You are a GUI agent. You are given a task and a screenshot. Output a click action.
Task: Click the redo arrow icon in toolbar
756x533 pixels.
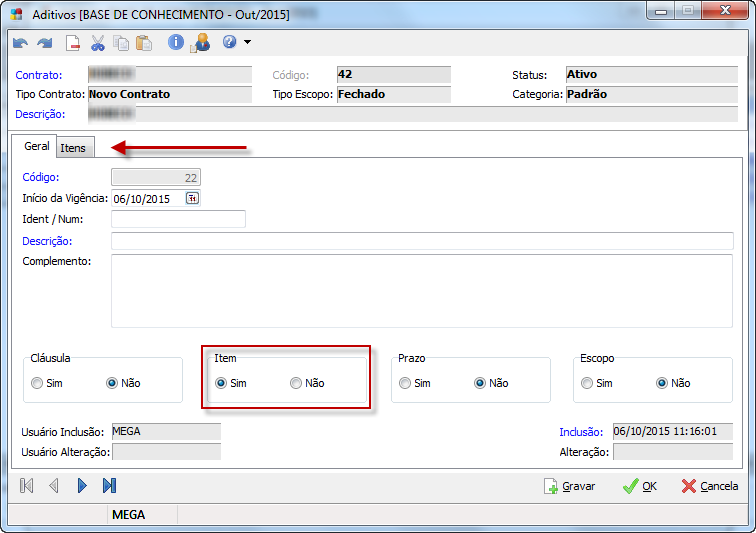tap(44, 42)
